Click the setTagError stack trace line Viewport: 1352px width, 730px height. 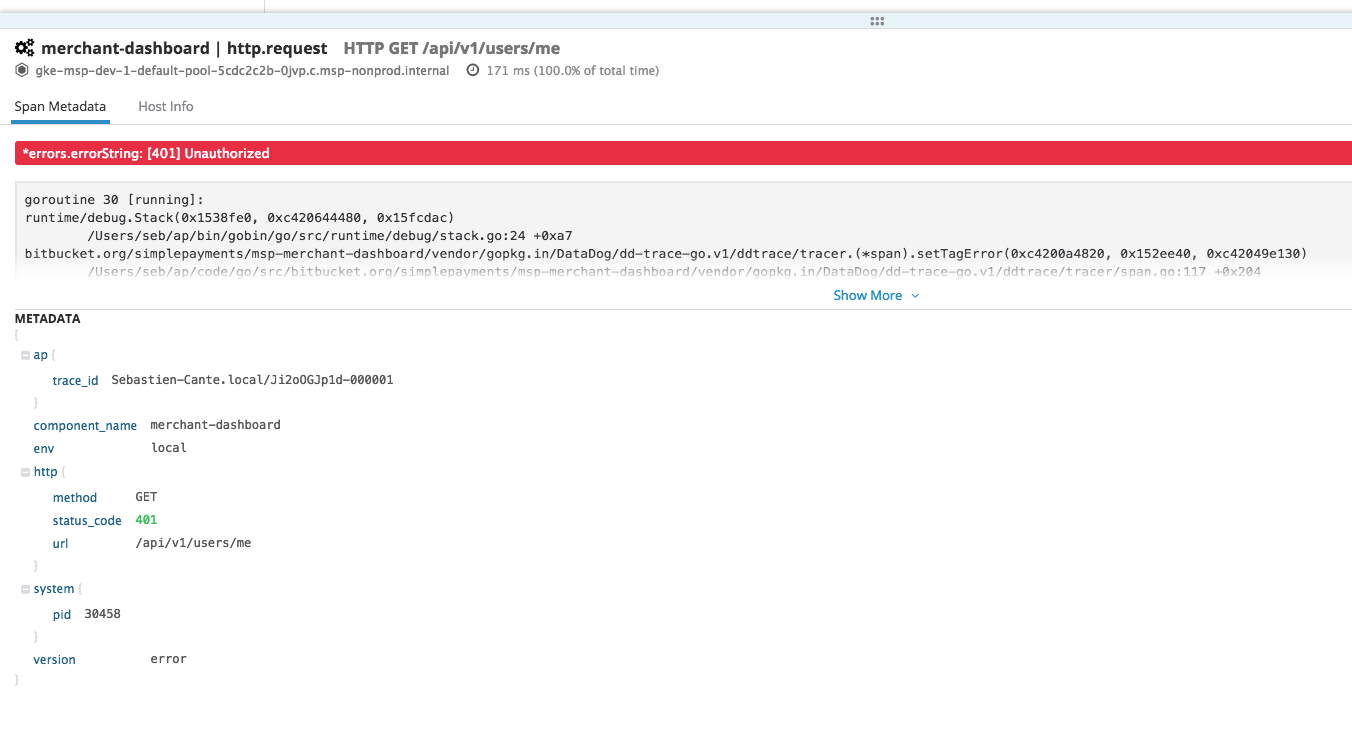tap(666, 253)
